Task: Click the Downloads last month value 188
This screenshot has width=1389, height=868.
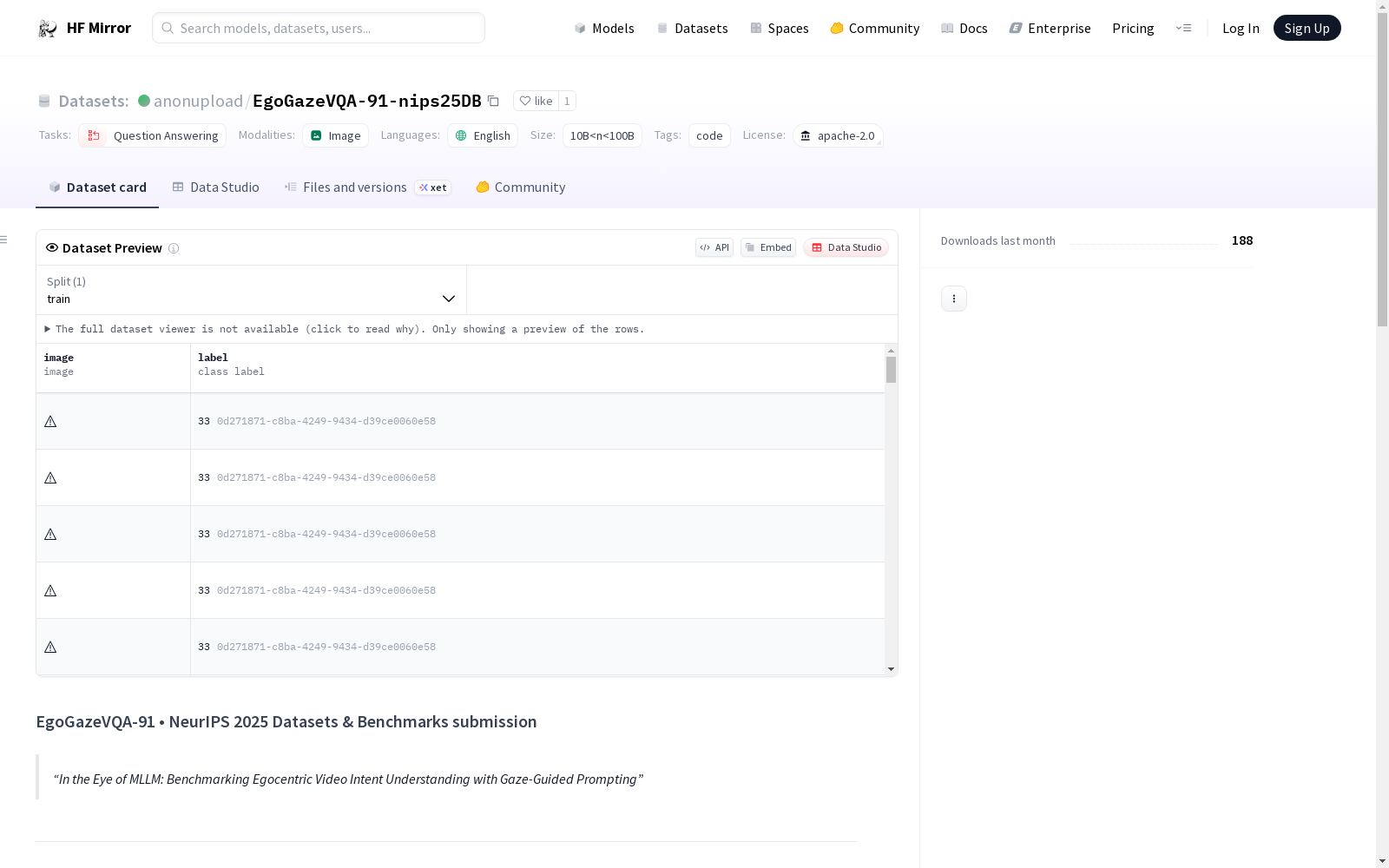Action: point(1242,240)
